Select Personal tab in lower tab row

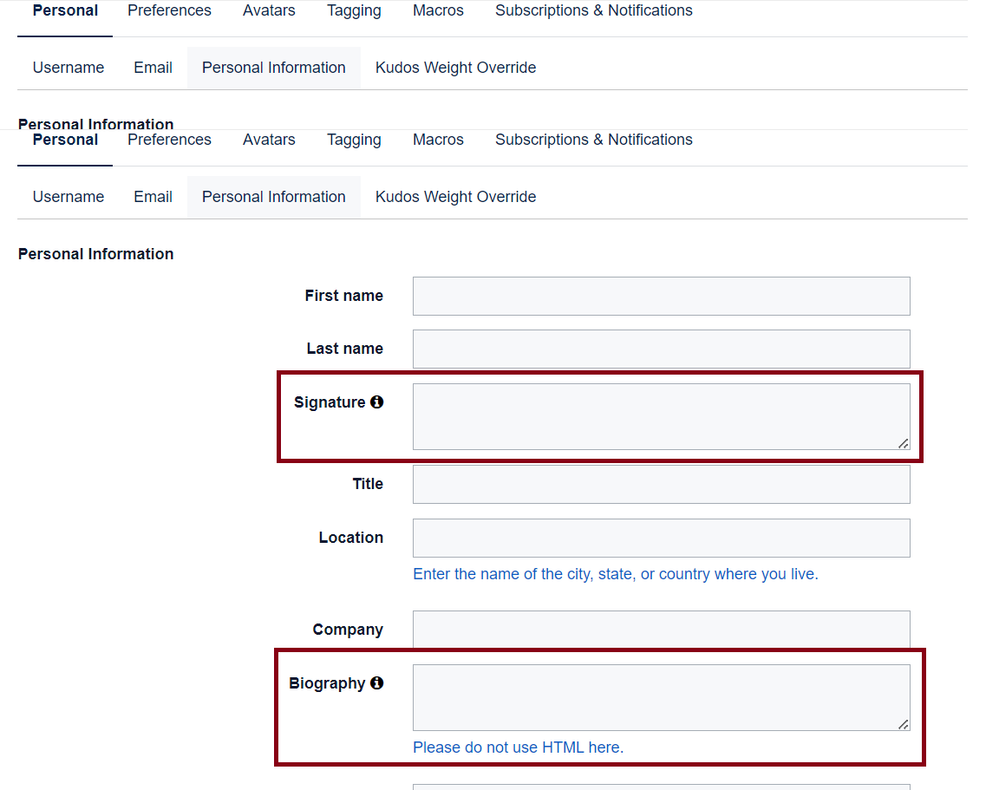point(65,140)
